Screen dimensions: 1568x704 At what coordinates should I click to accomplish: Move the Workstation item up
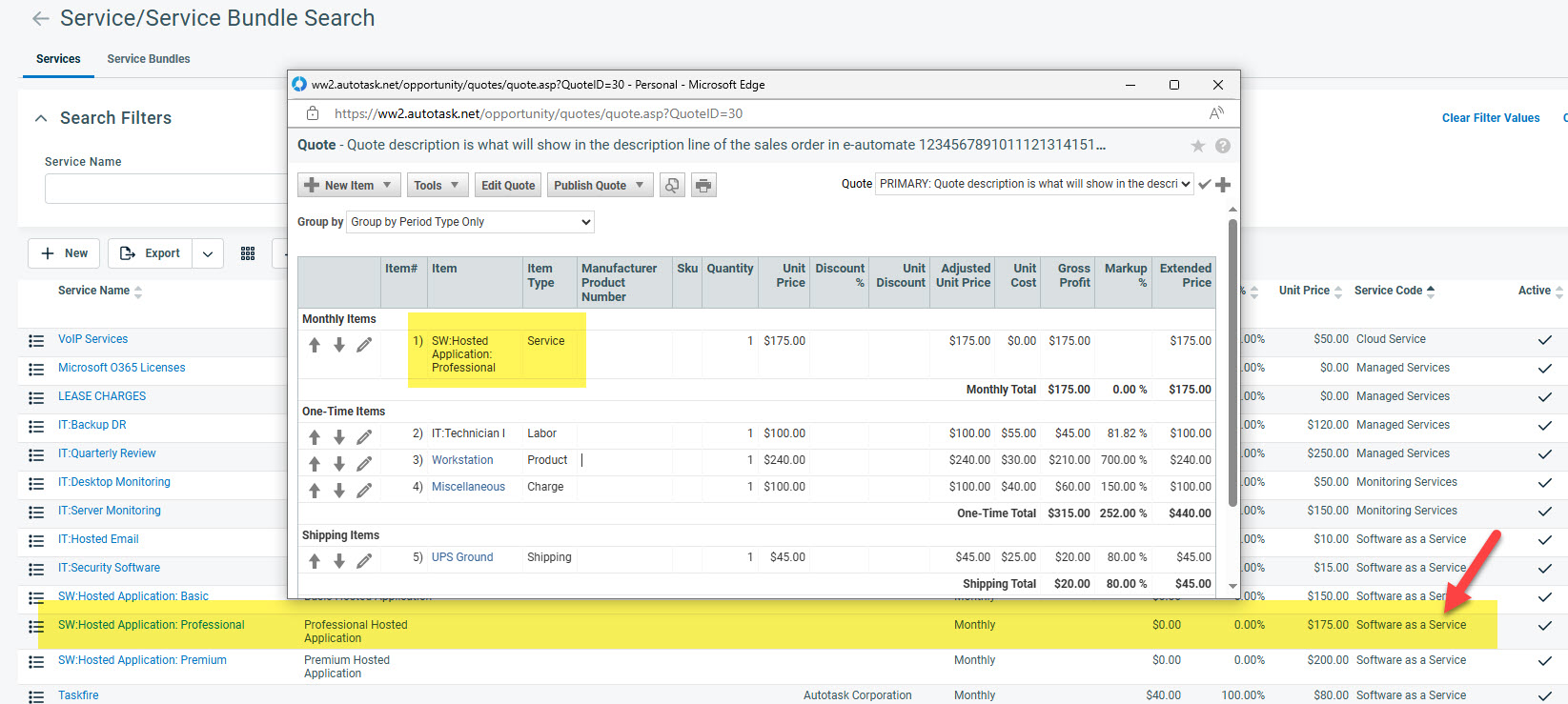315,464
